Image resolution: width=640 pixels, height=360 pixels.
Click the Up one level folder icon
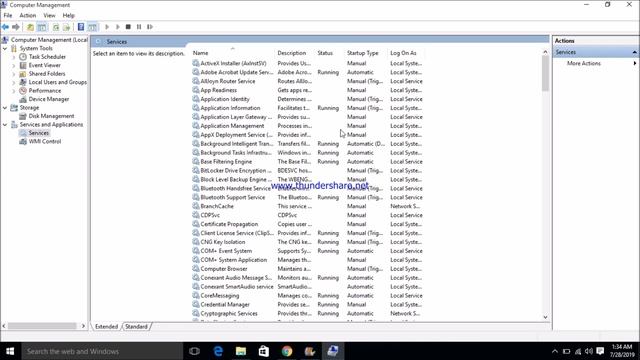[x=30, y=27]
